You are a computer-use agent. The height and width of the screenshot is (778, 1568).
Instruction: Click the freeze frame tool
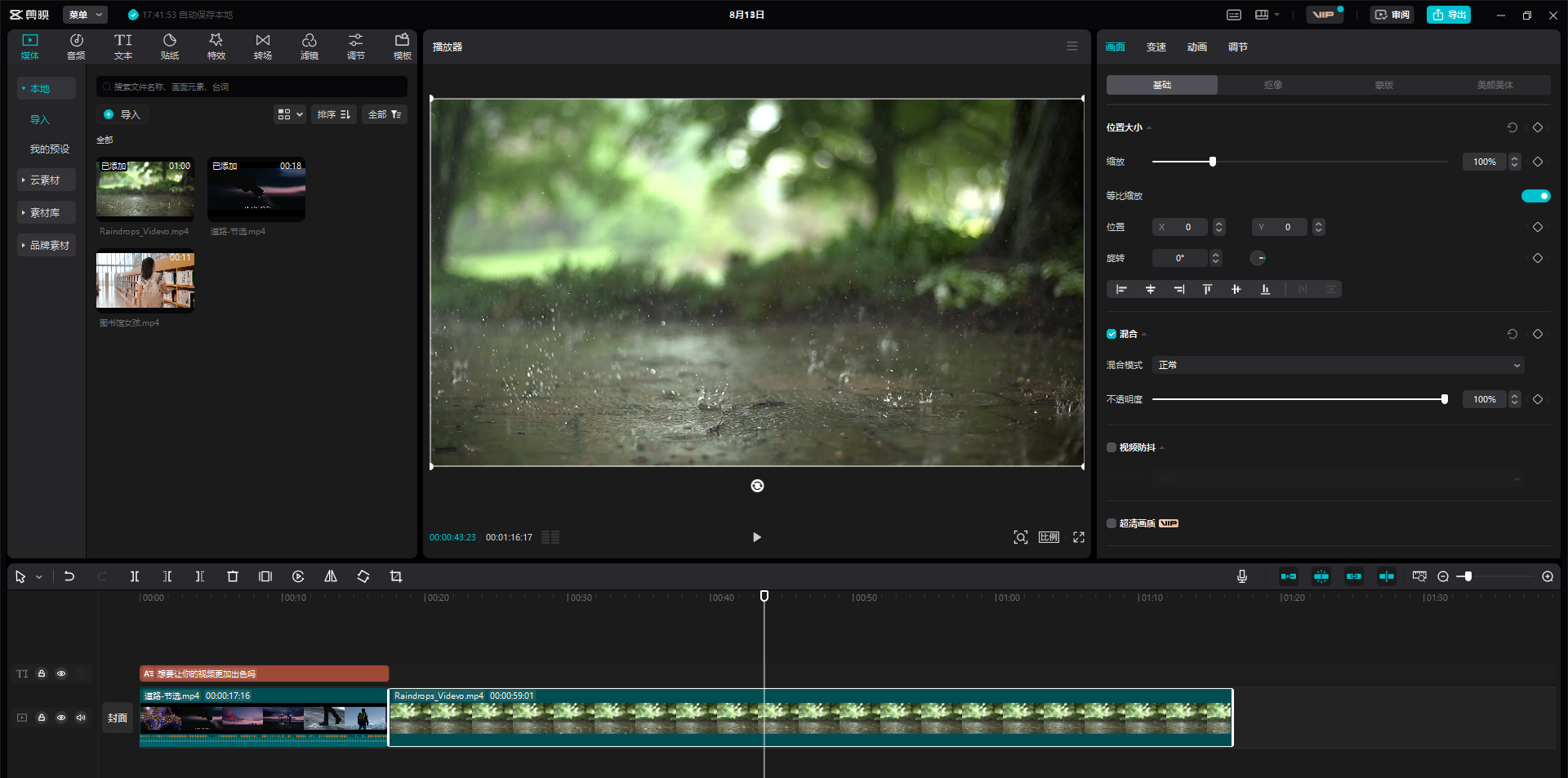click(x=265, y=576)
